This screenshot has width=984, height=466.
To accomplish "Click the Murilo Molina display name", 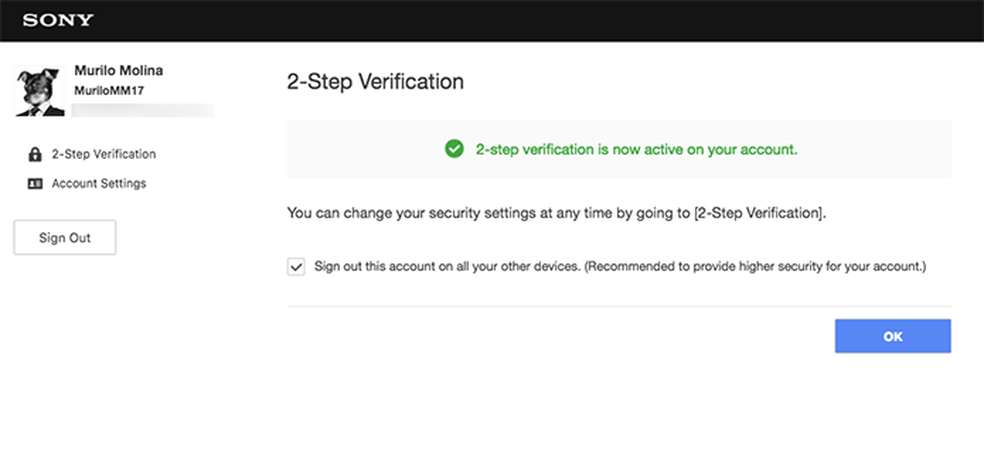I will [x=118, y=71].
